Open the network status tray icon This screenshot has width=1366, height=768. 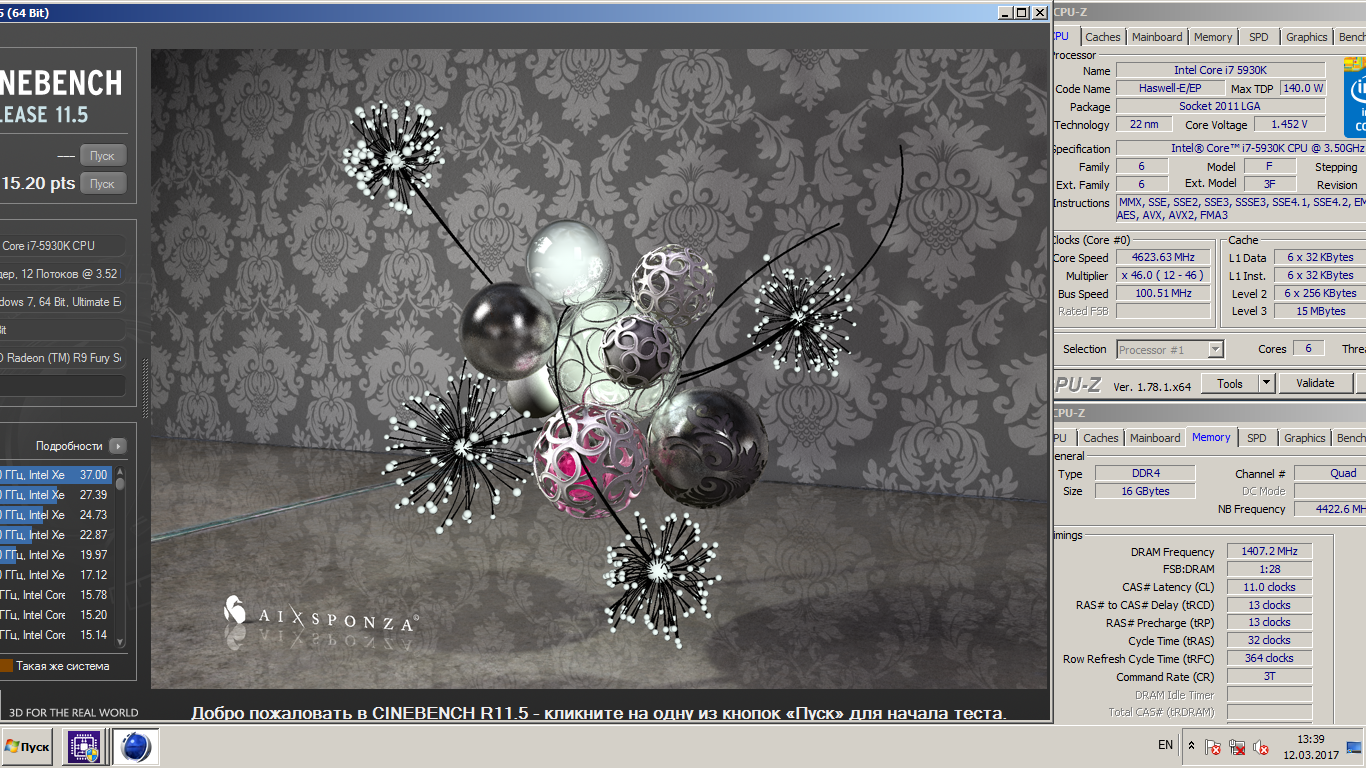coord(1237,747)
